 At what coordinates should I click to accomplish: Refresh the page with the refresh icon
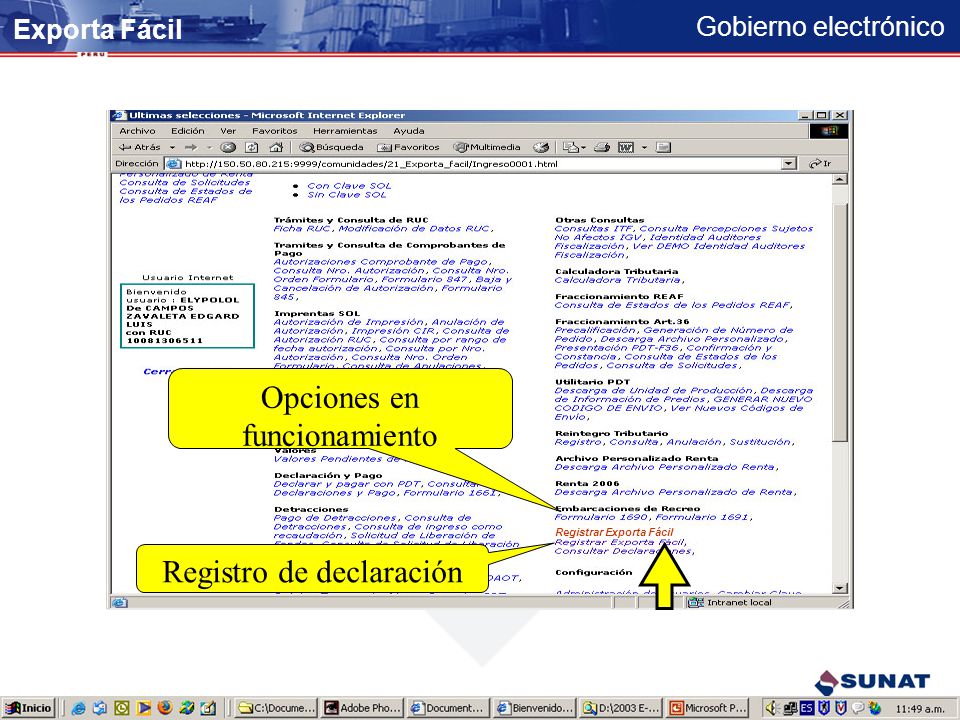(252, 148)
